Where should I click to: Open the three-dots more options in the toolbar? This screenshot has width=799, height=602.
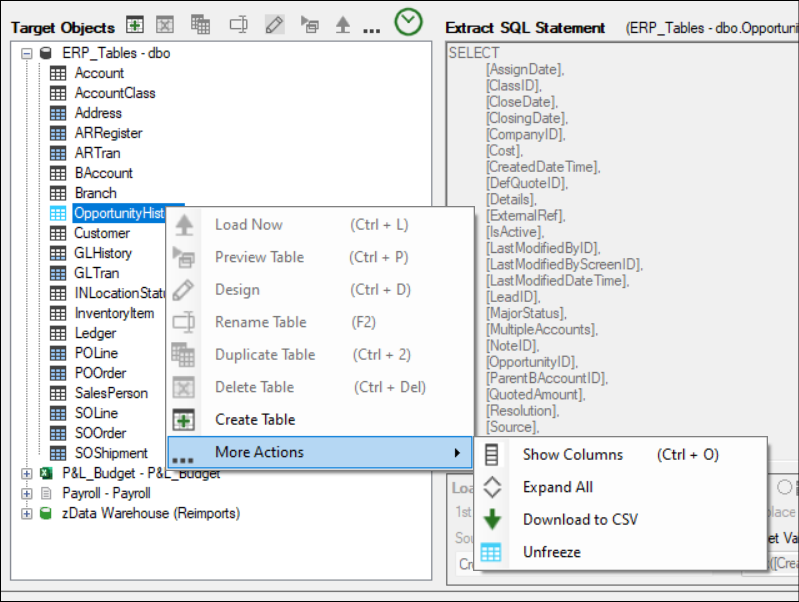(371, 29)
